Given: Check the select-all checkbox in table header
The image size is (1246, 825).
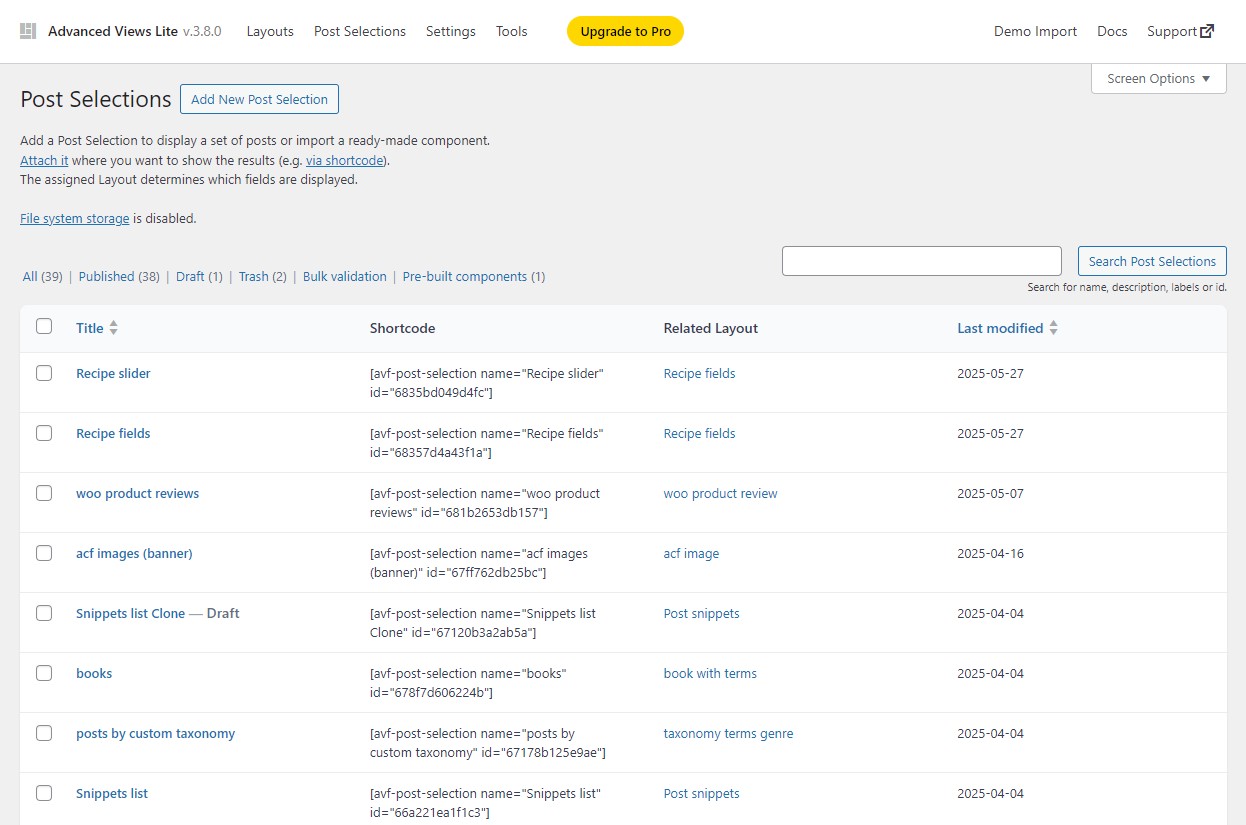Looking at the screenshot, I should (x=44, y=326).
